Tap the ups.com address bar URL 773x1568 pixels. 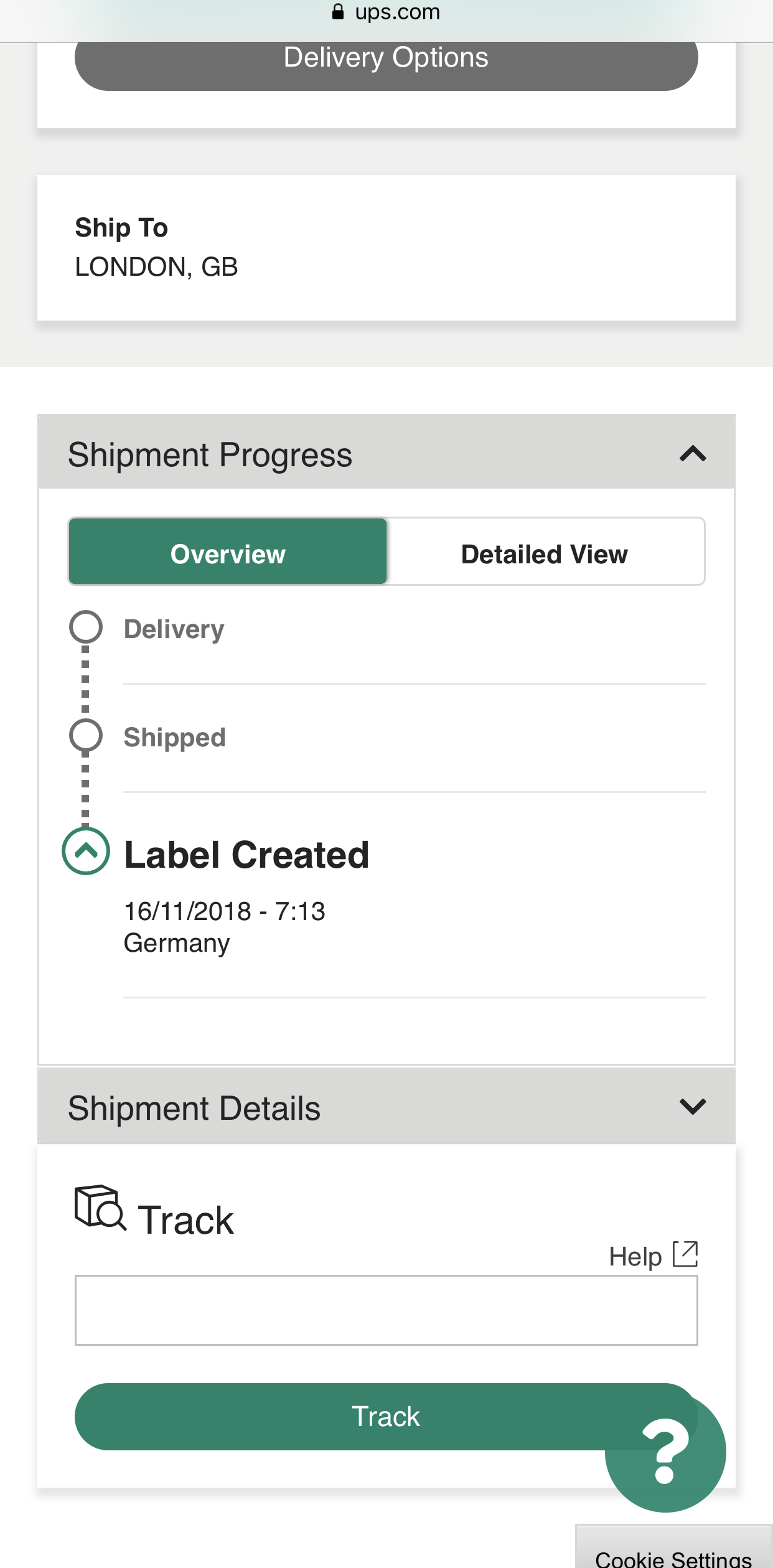(x=397, y=12)
